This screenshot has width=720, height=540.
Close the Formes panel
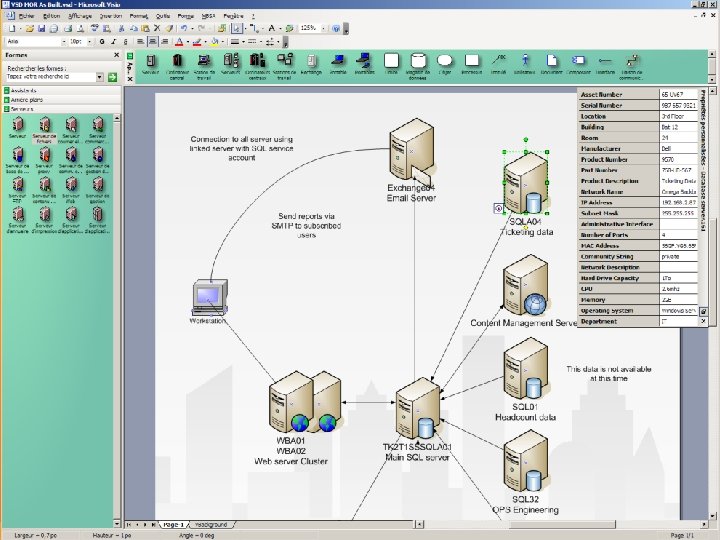click(116, 55)
